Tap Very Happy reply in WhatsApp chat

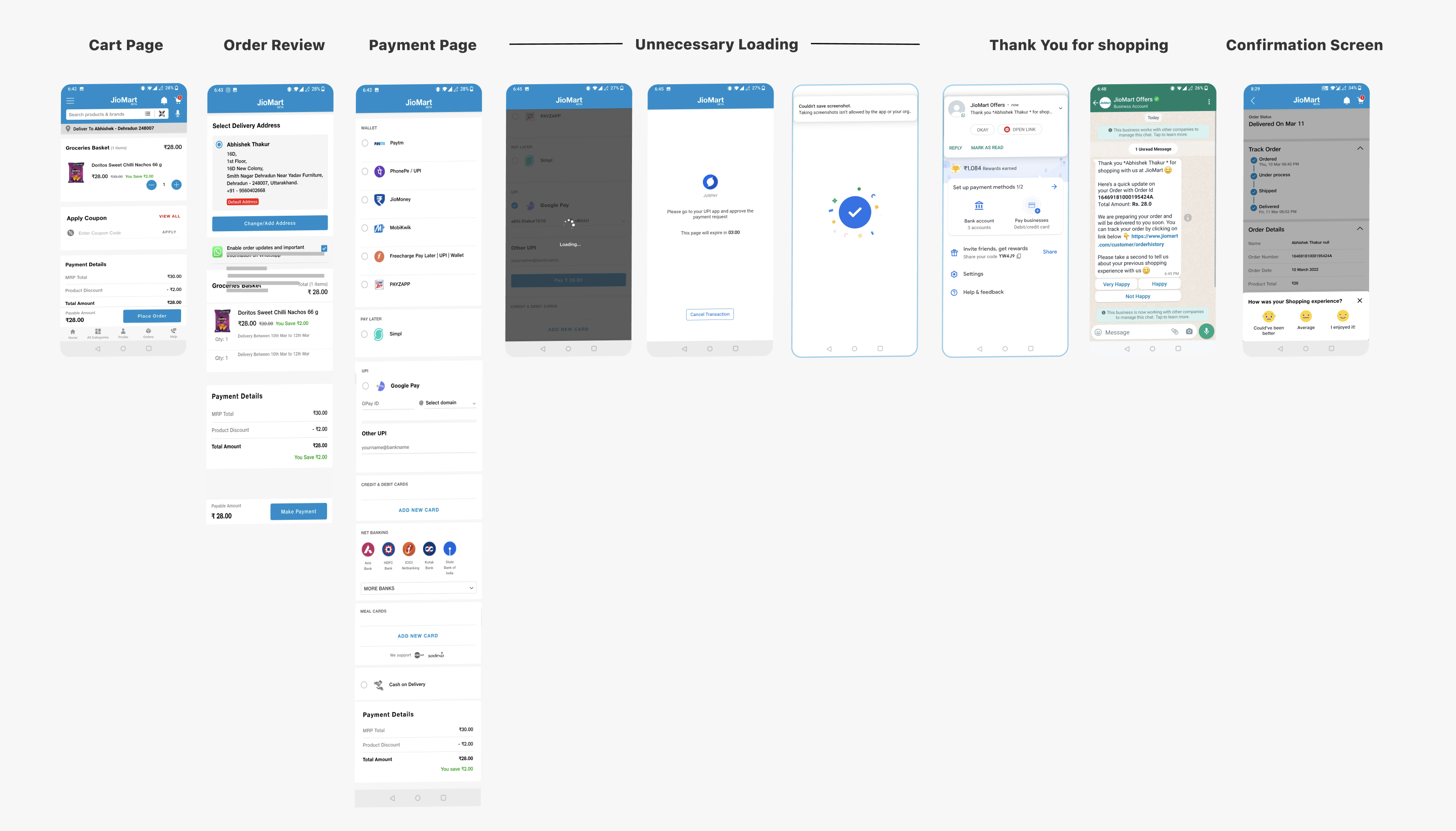[x=1116, y=284]
